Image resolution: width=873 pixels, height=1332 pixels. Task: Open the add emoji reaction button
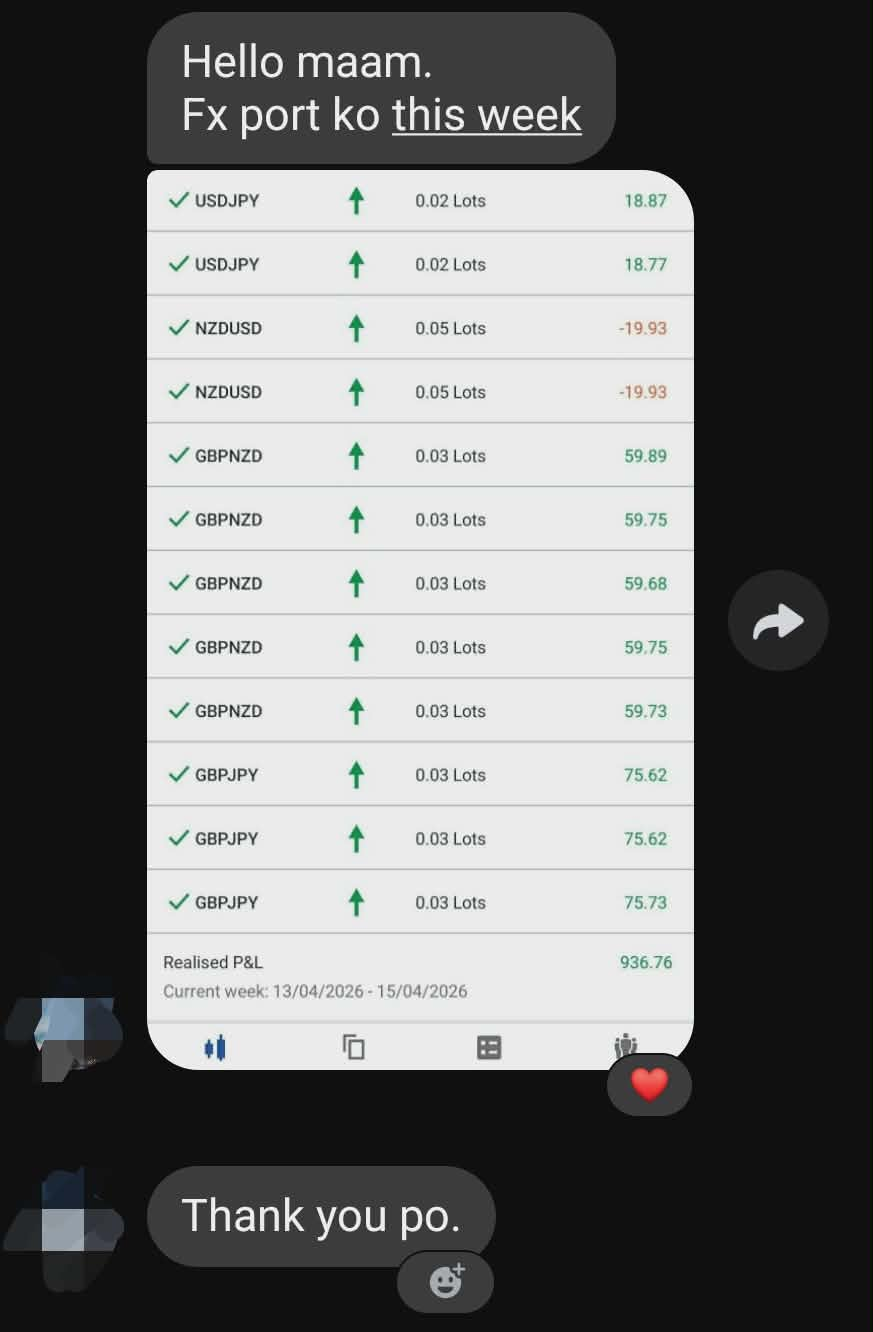[x=446, y=1281]
